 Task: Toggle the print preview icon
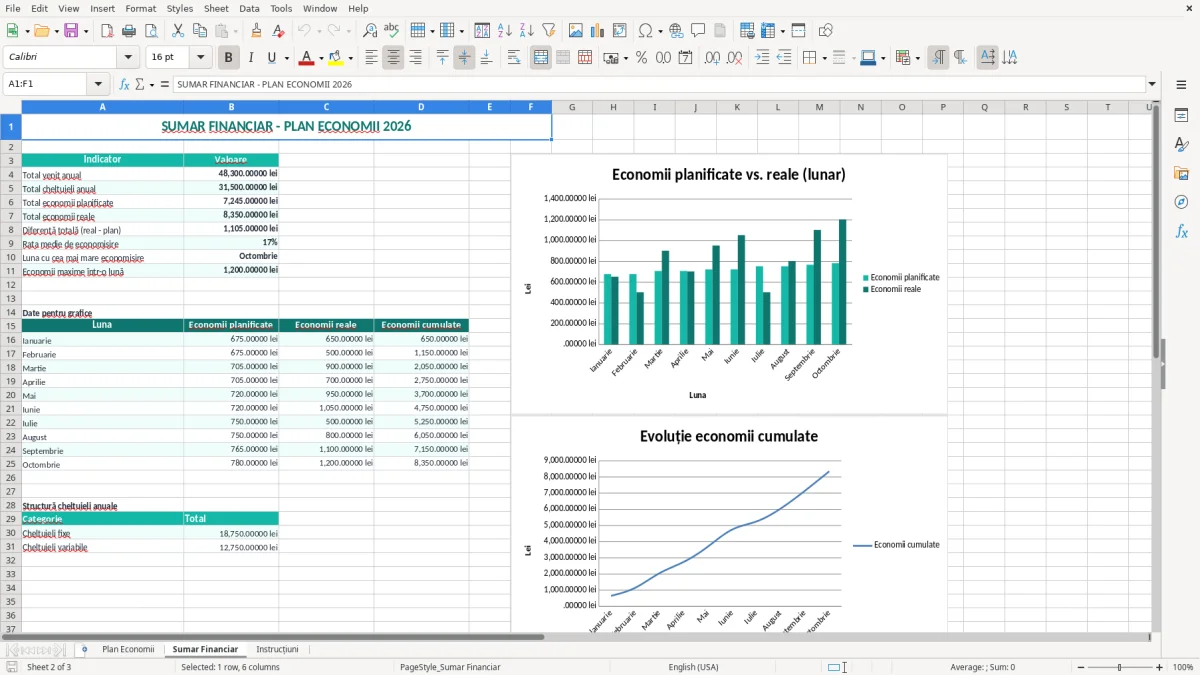coord(151,31)
